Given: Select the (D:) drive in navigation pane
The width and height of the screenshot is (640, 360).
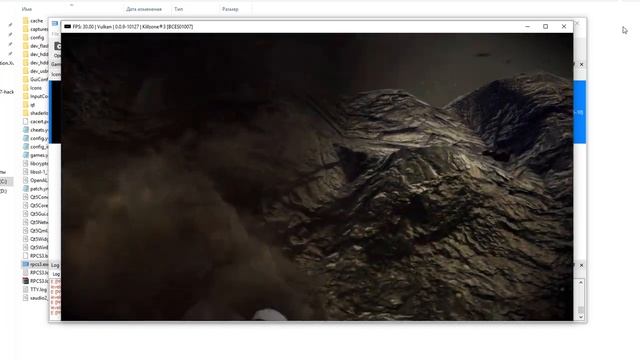Looking at the screenshot, I should (x=4, y=191).
